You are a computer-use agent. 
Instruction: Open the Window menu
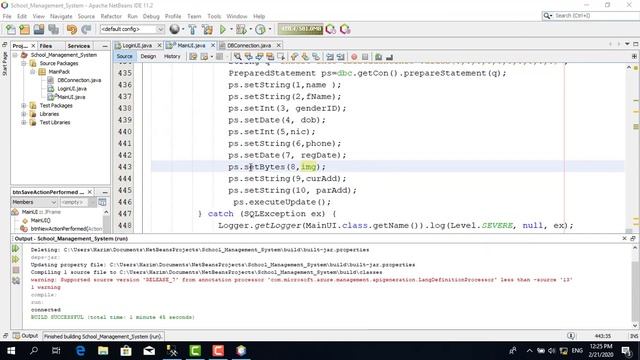pyautogui.click(x=237, y=16)
